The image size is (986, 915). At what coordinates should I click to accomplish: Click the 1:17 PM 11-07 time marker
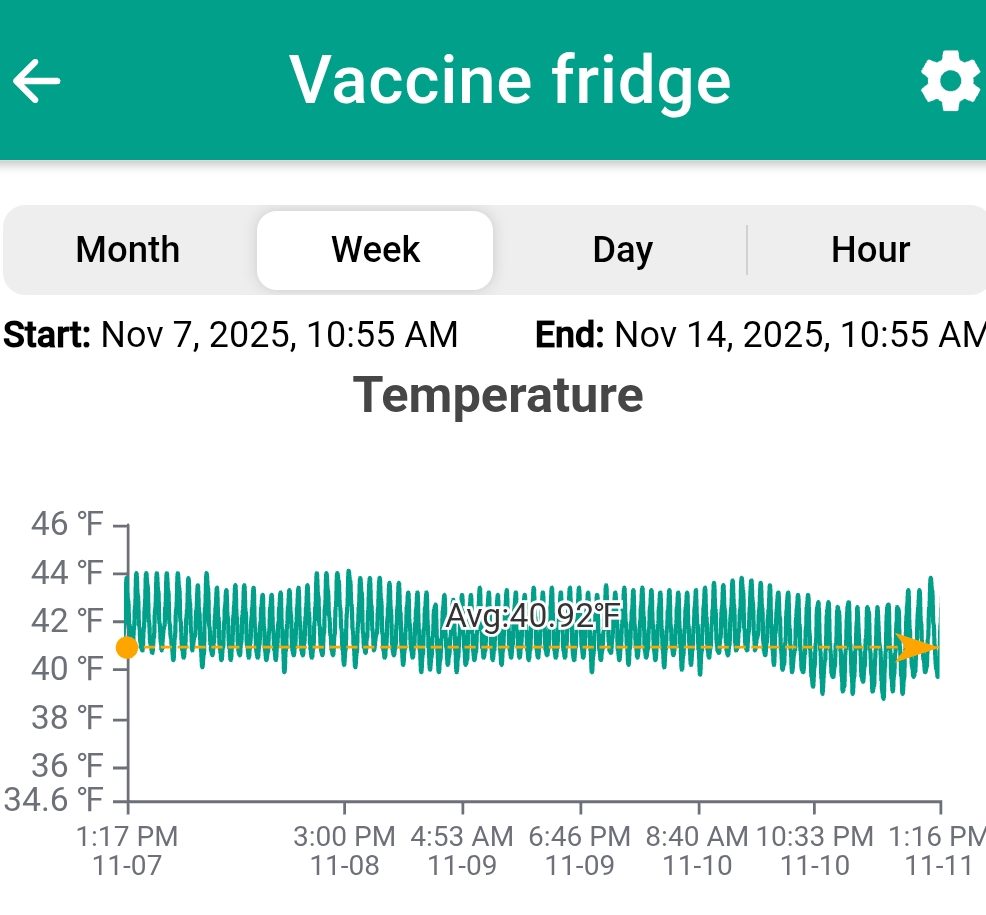click(x=127, y=850)
